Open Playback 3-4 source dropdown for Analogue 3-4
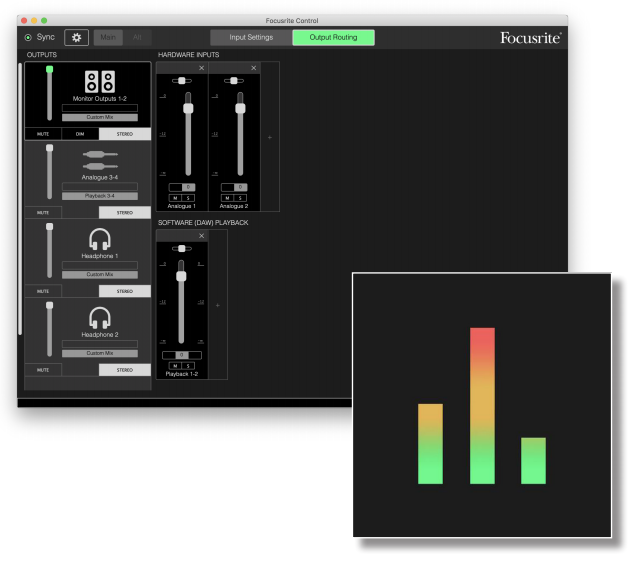Screen dimensions: 641x573 coord(100,196)
